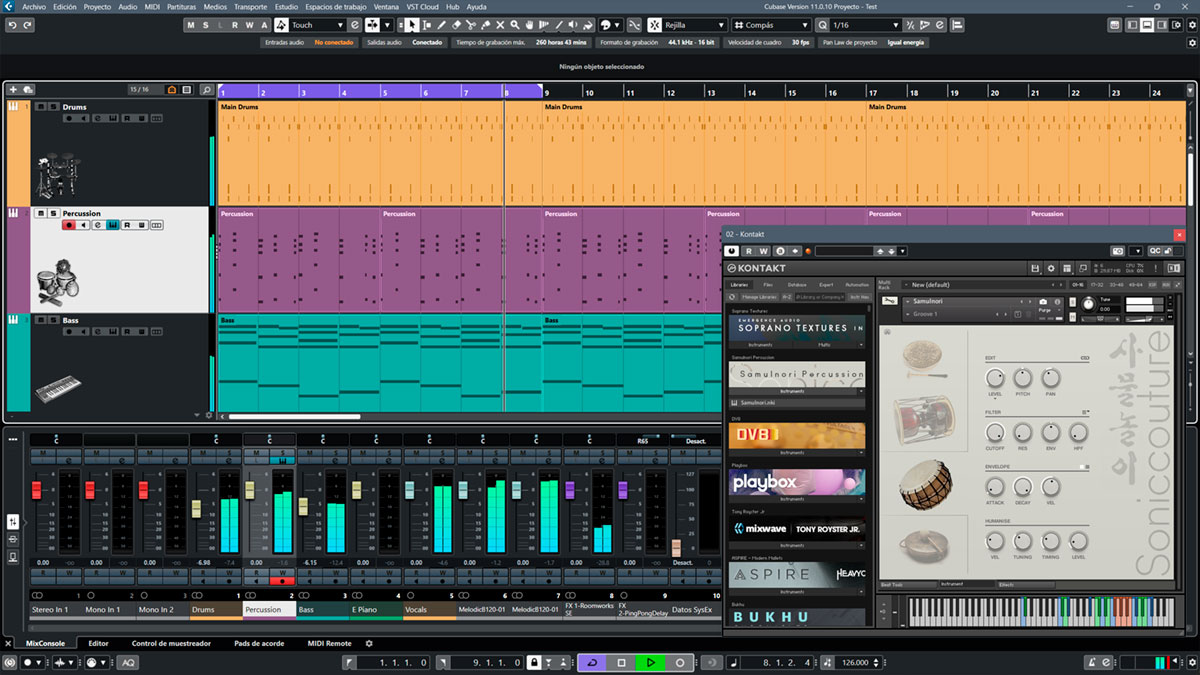This screenshot has width=1200, height=675.
Task: Select the E Piano mixer channel label
Action: pos(376,609)
